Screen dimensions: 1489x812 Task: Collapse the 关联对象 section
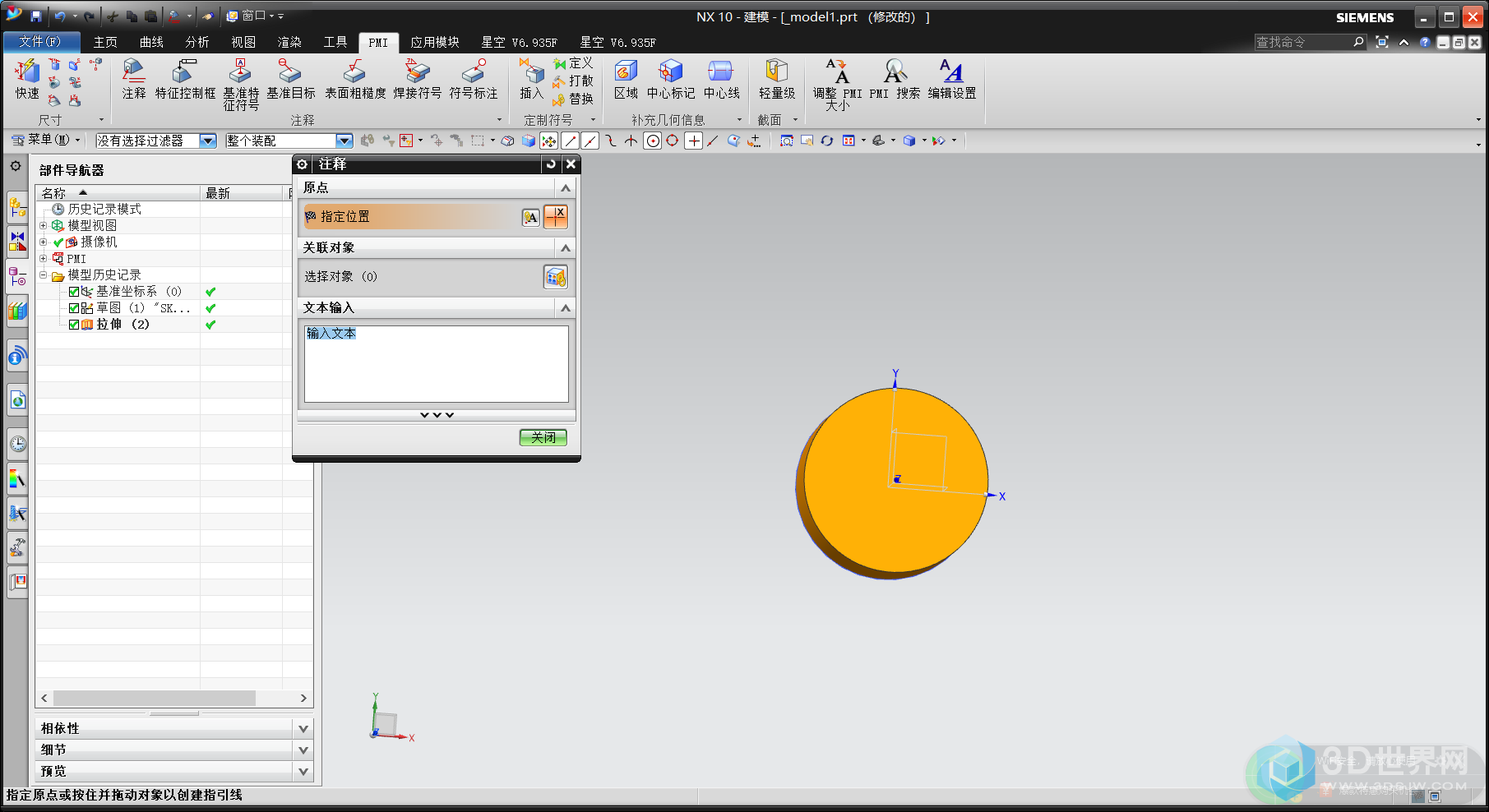(x=566, y=248)
